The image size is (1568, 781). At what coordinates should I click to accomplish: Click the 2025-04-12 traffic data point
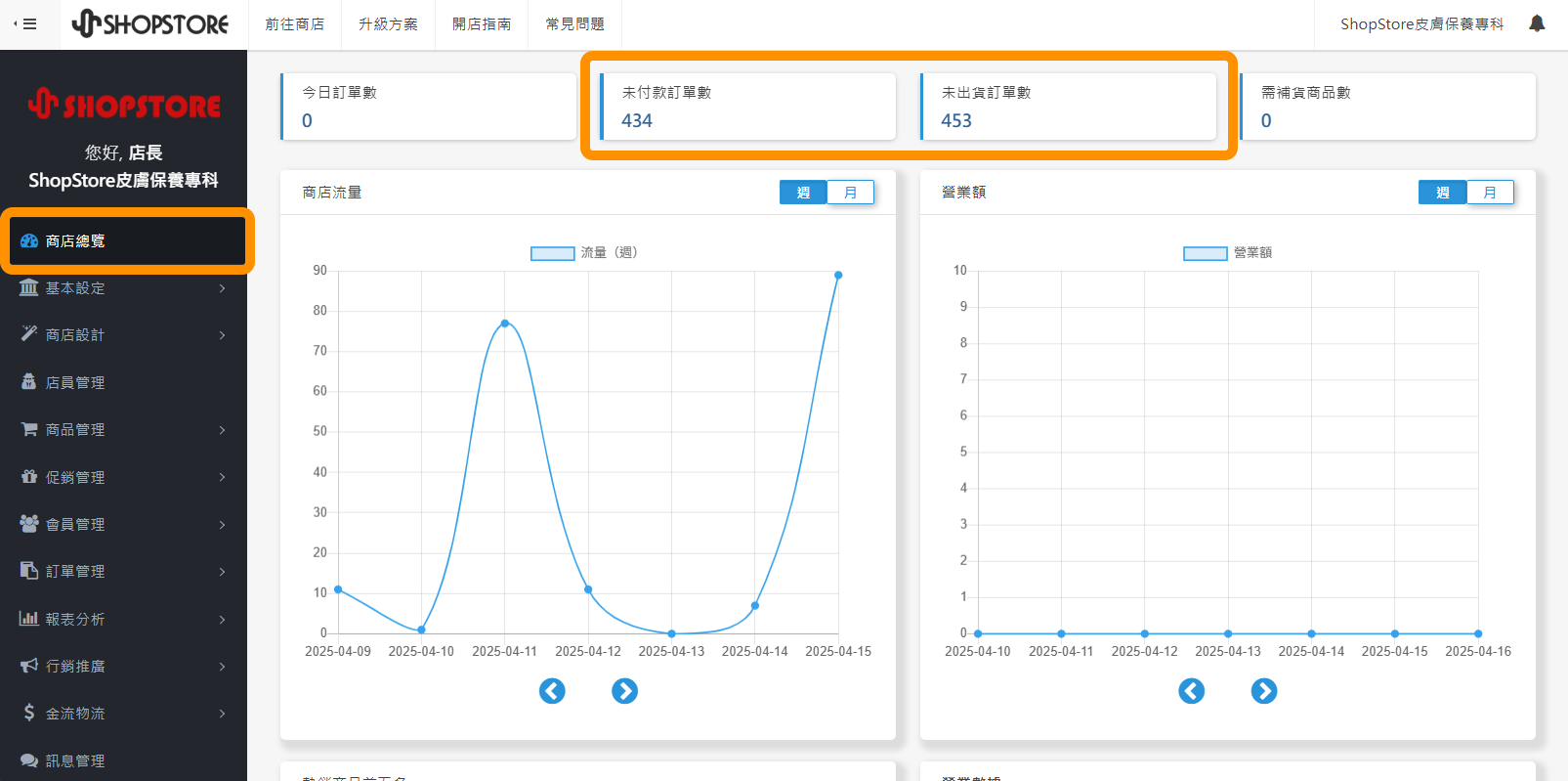coord(588,589)
